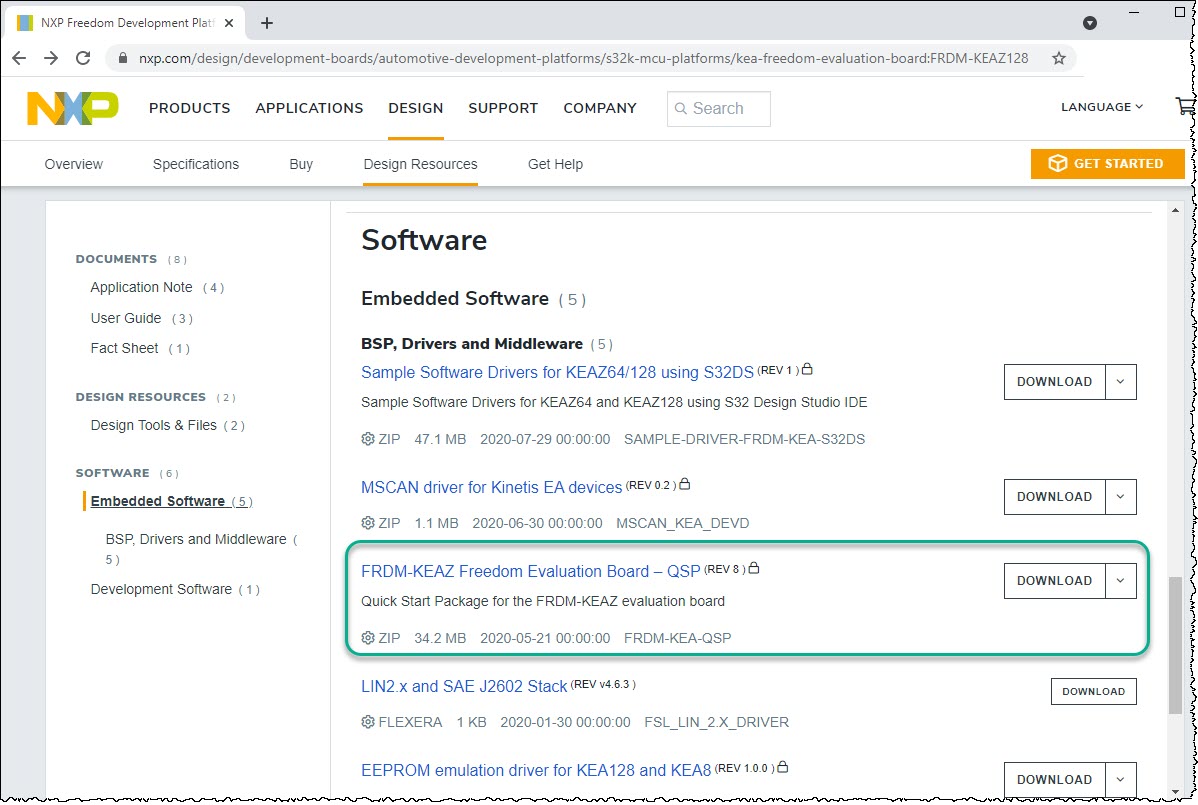Click the lock icon next to FRDM-KEAZ QSP
Image resolution: width=1198 pixels, height=805 pixels.
coord(753,567)
